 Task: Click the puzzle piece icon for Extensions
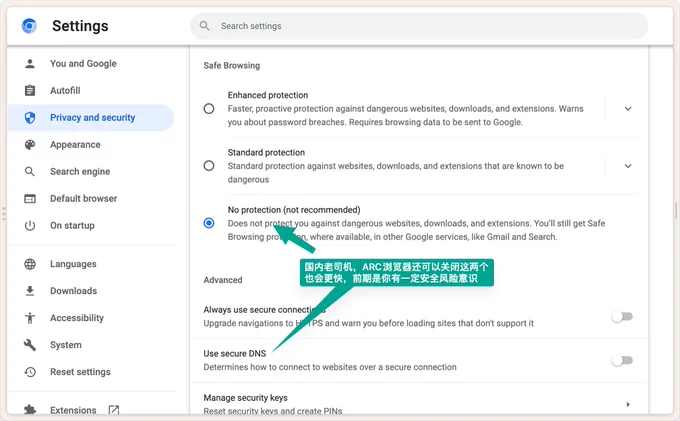click(30, 410)
